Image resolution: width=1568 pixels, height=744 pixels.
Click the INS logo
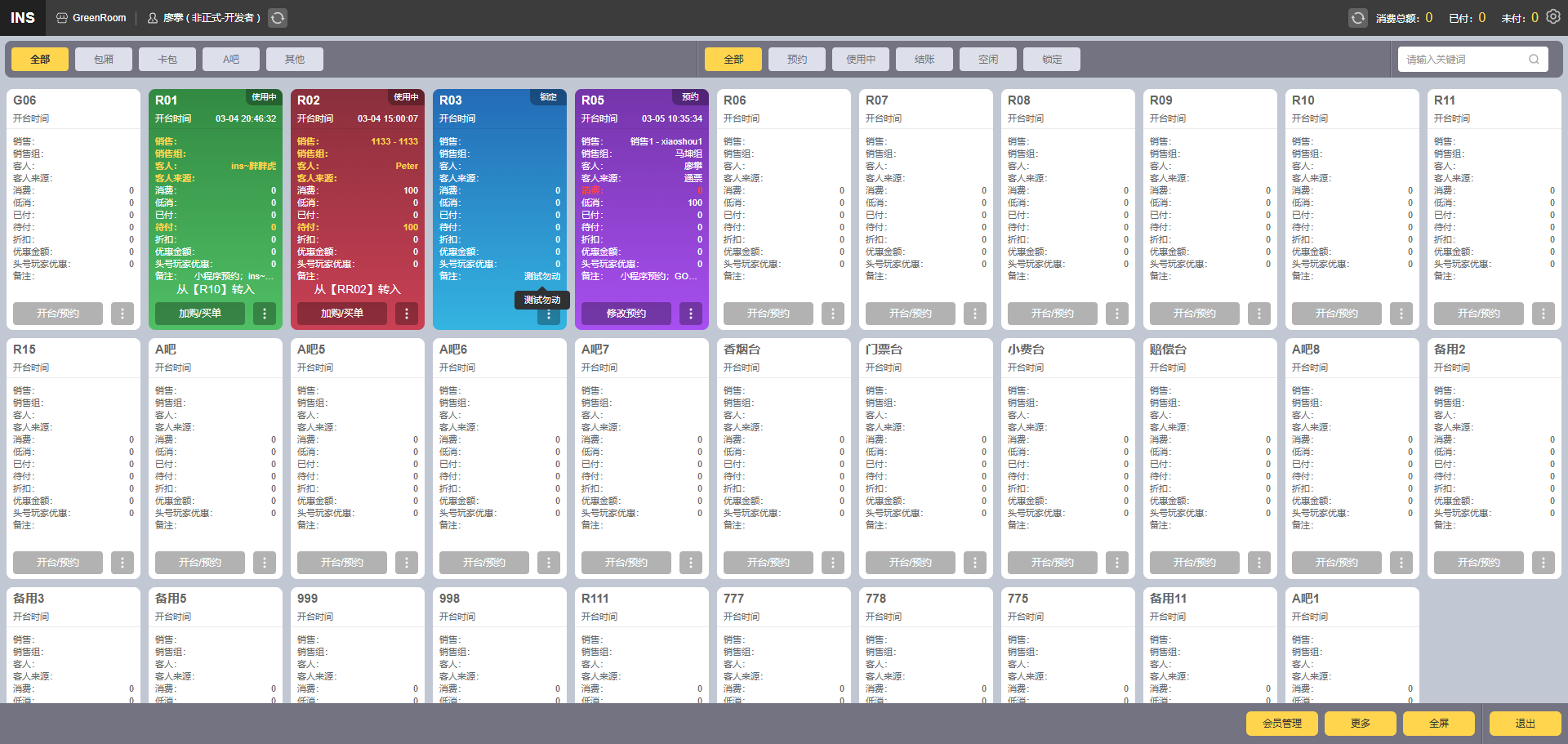(x=23, y=18)
